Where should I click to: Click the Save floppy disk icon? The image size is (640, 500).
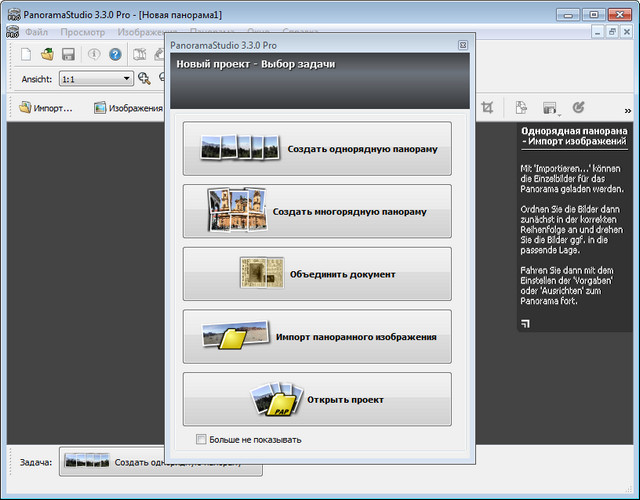point(68,54)
